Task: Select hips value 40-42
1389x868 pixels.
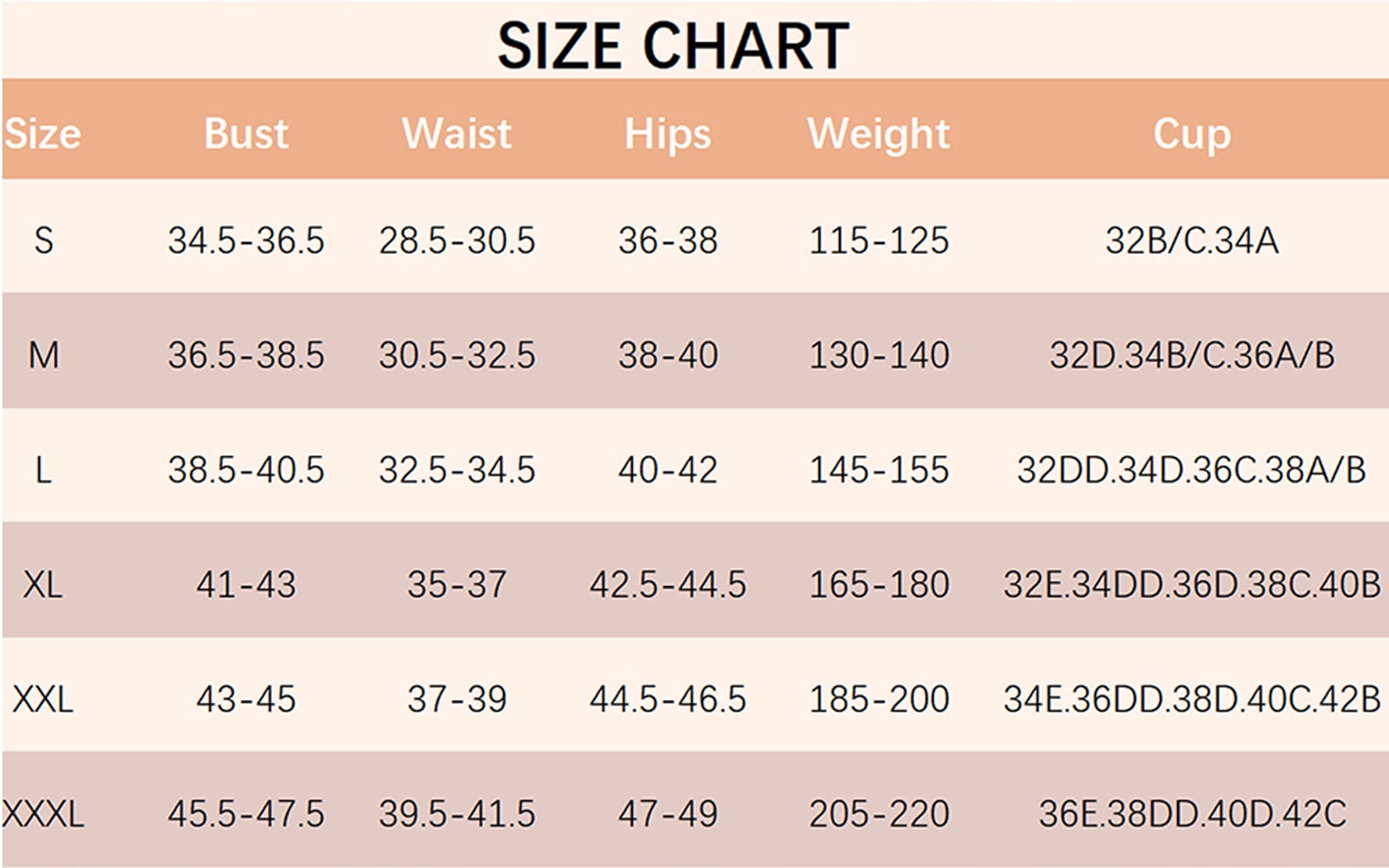Action: [668, 470]
